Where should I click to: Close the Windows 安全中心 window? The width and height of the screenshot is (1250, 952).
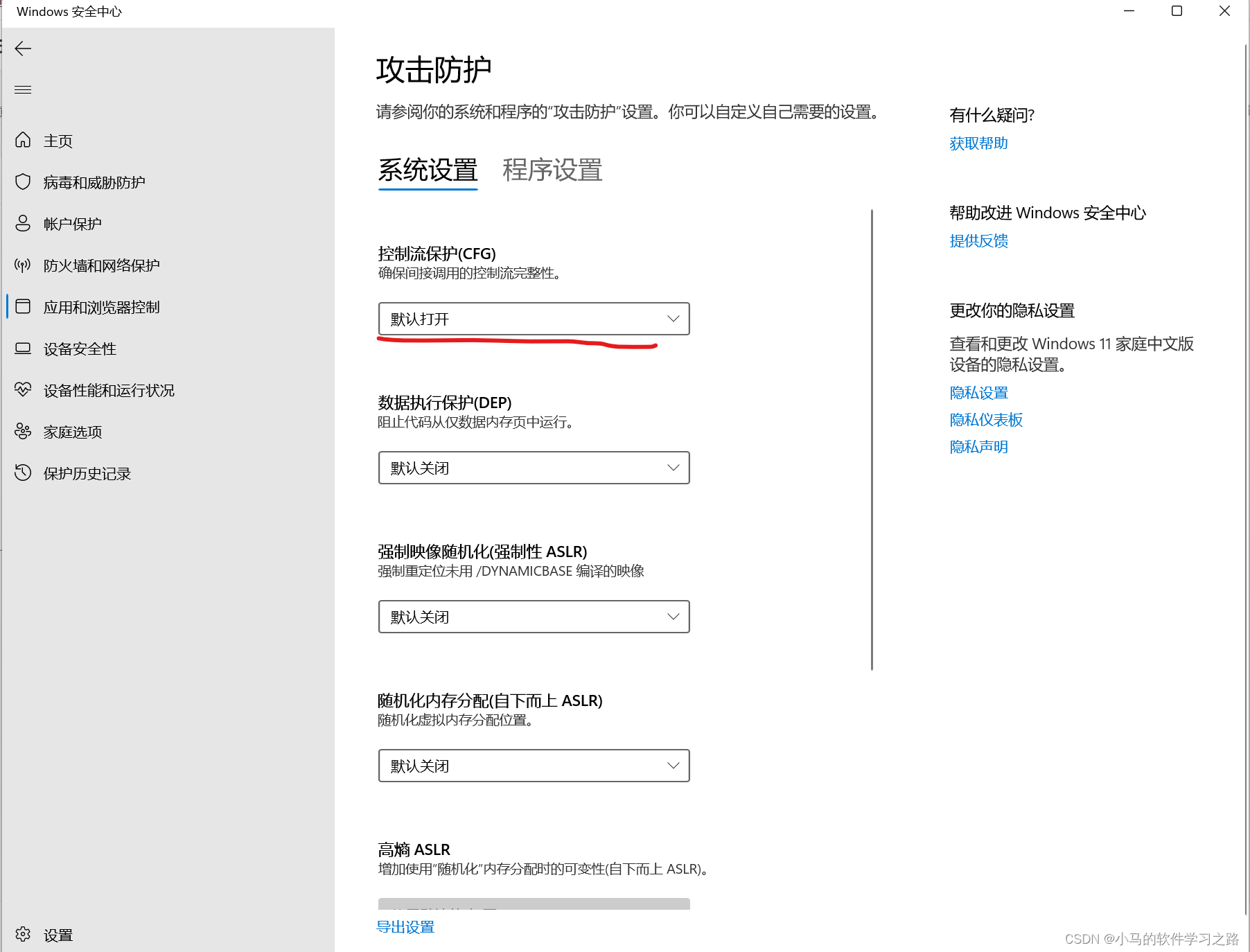coord(1224,11)
